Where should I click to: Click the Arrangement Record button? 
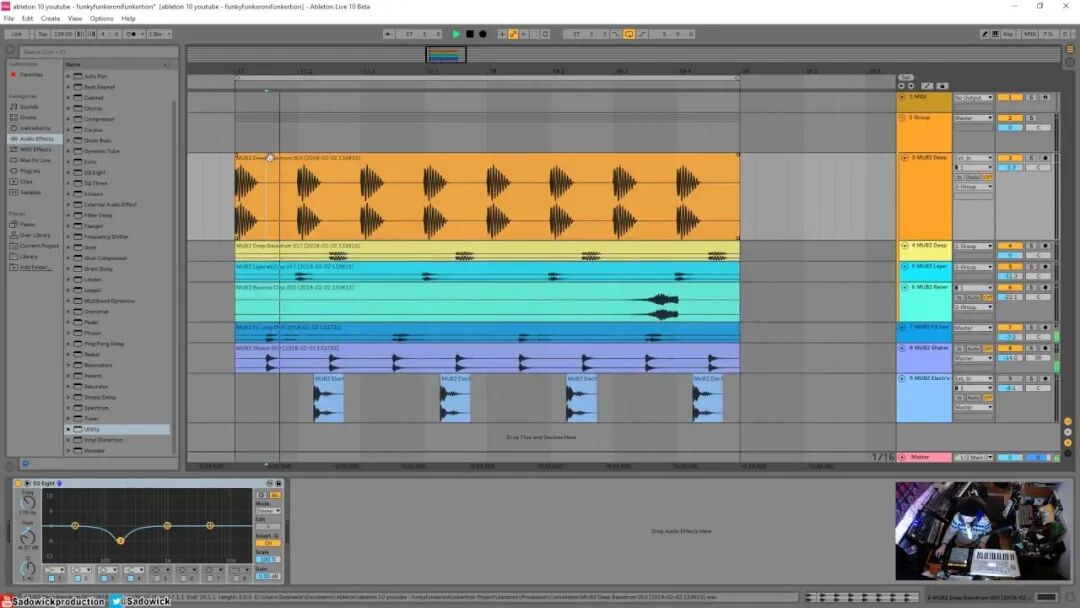click(483, 34)
